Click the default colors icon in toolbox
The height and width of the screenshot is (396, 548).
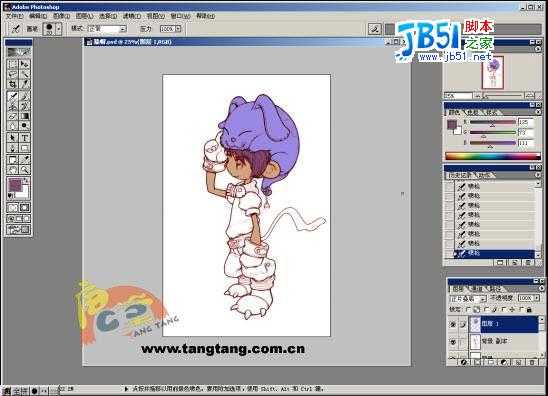click(x=10, y=196)
